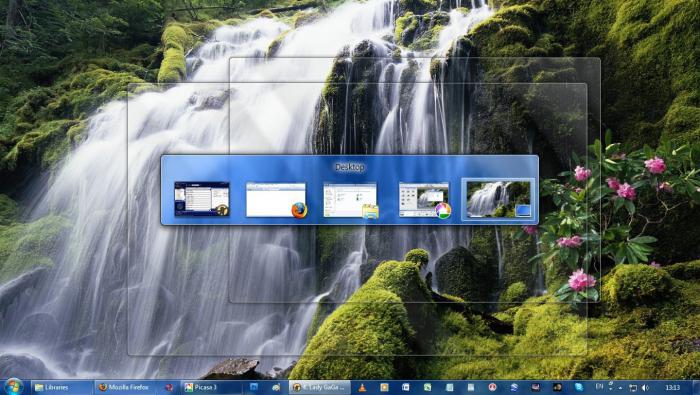Open the volume speaker tray icon
Image resolution: width=700 pixels, height=395 pixels.
pos(645,388)
